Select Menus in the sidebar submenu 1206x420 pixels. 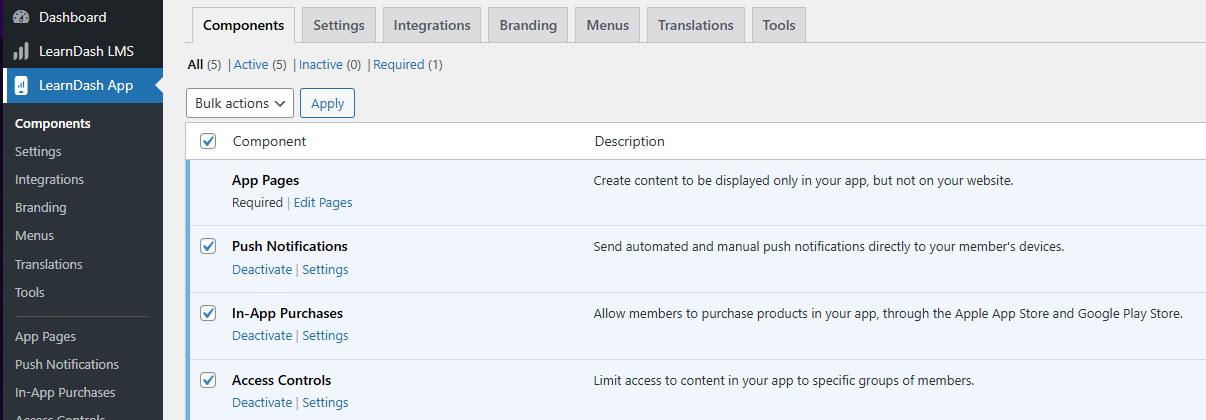click(x=34, y=236)
